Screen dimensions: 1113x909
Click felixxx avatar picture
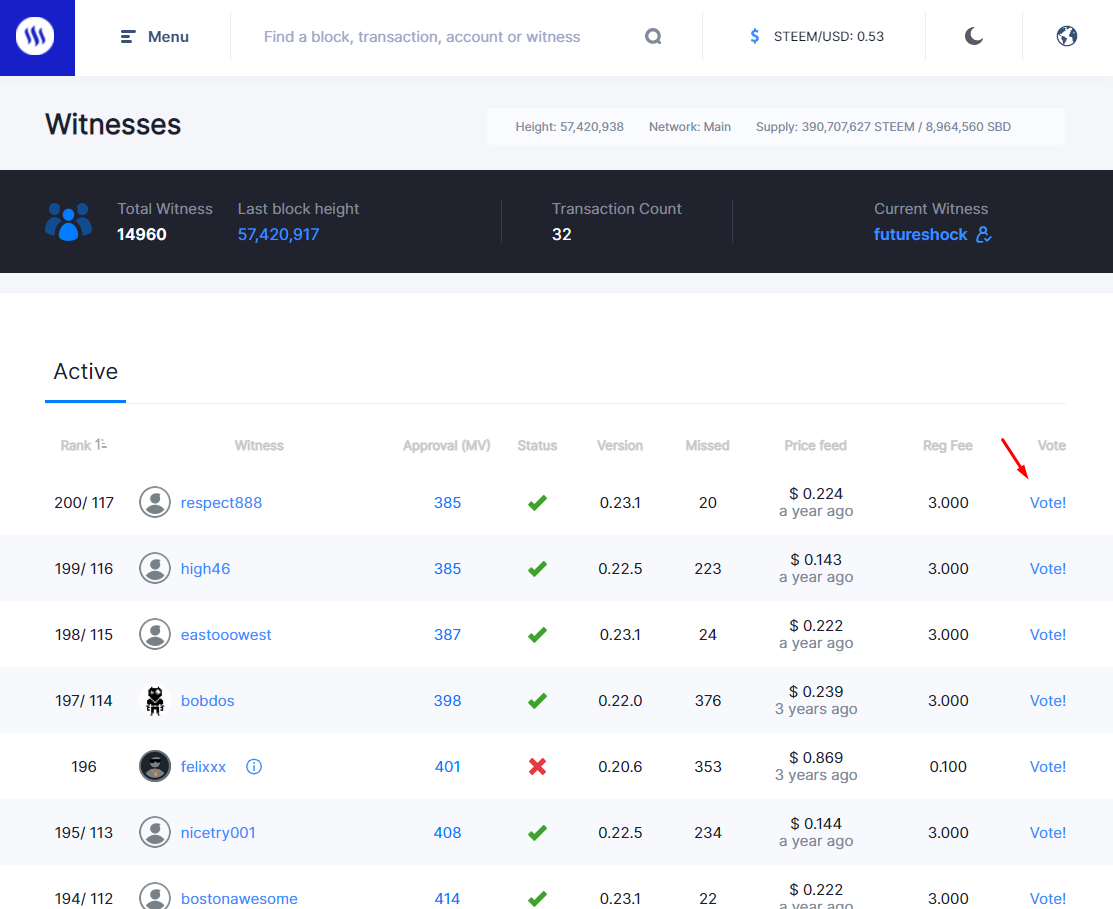coord(155,766)
